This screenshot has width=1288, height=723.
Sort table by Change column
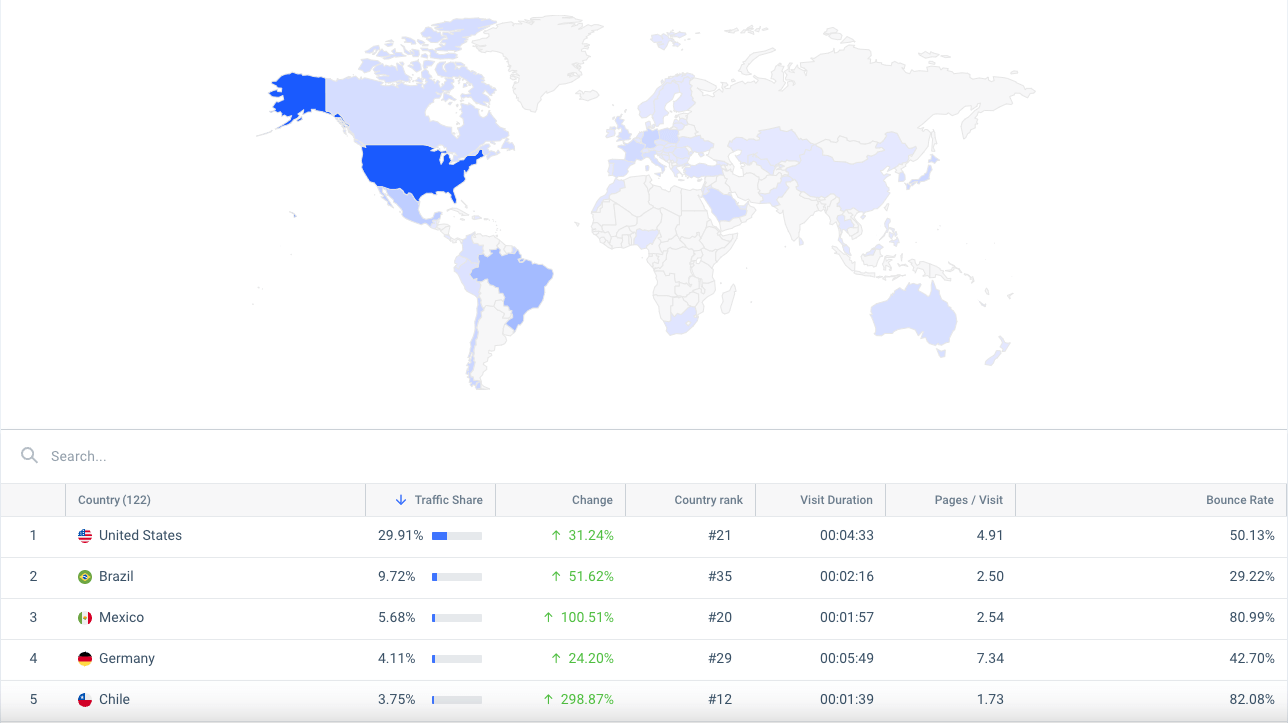click(x=592, y=500)
